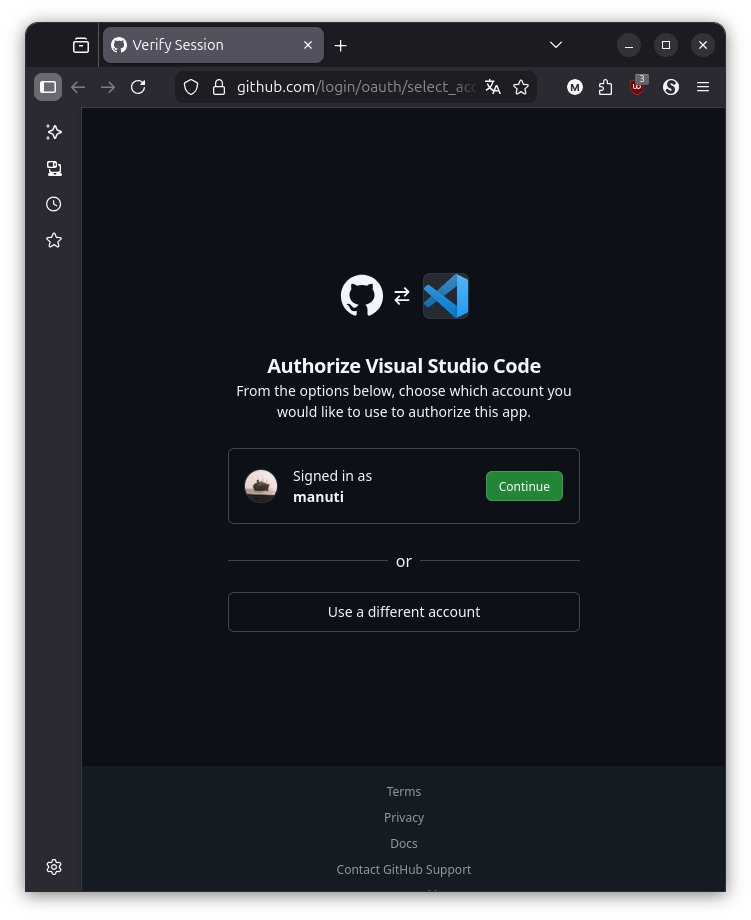751x920 pixels.
Task: Open bookmarks star sidebar icon
Action: [54, 240]
